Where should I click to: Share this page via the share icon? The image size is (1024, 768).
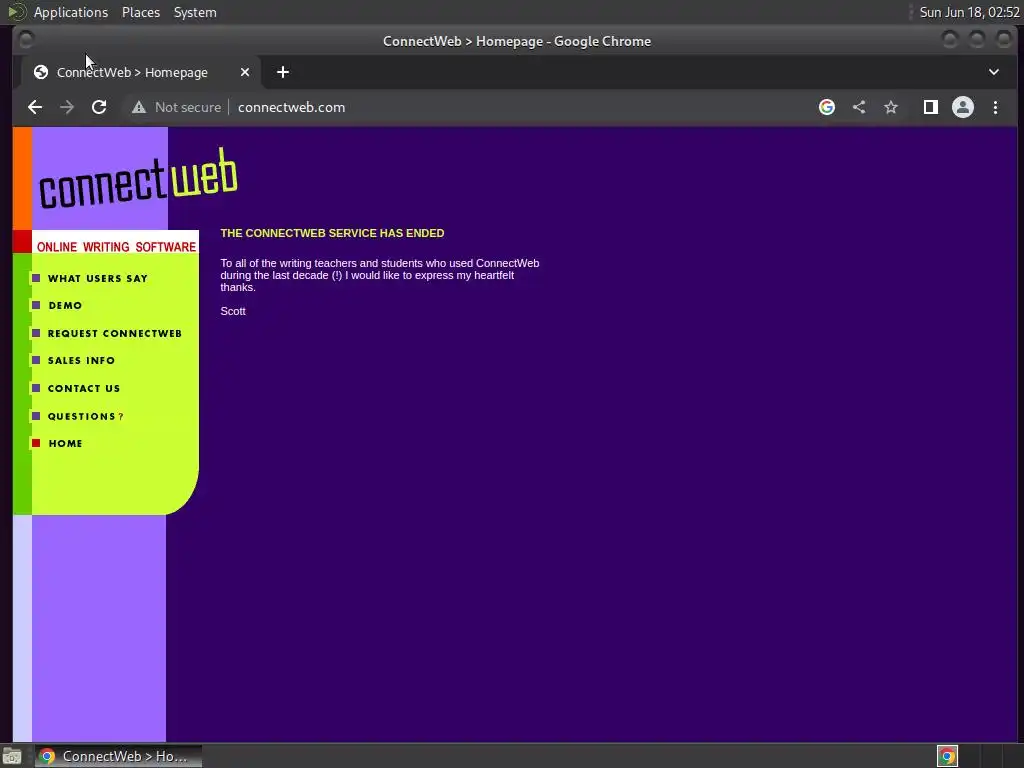coord(859,107)
